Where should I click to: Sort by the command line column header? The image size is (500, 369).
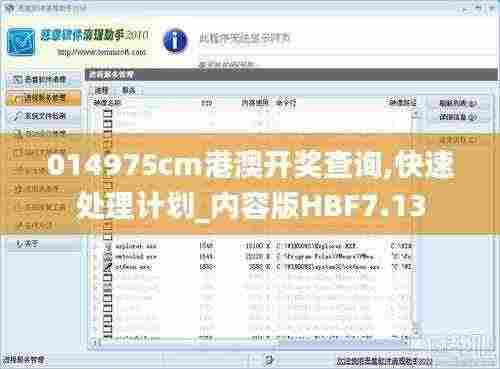click(x=285, y=103)
